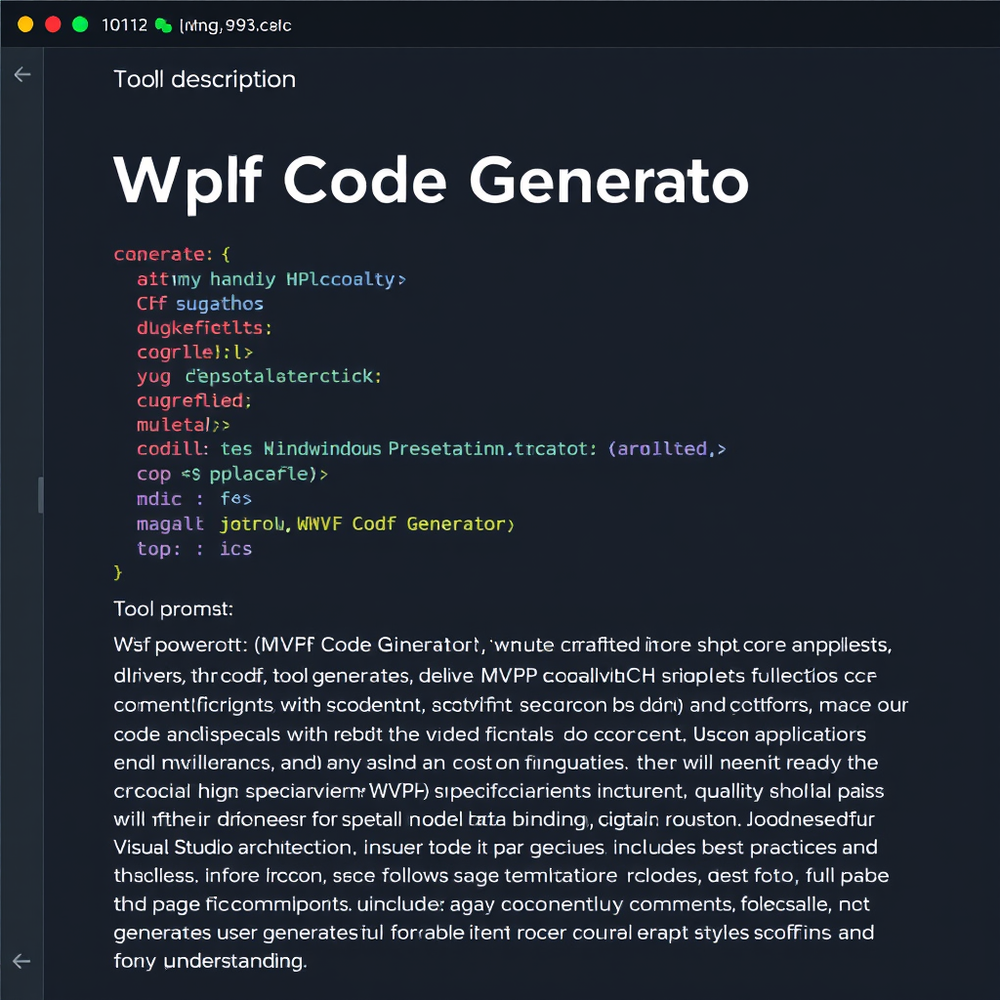Select the Tool description heading
This screenshot has height=1000, width=1000.
204,79
